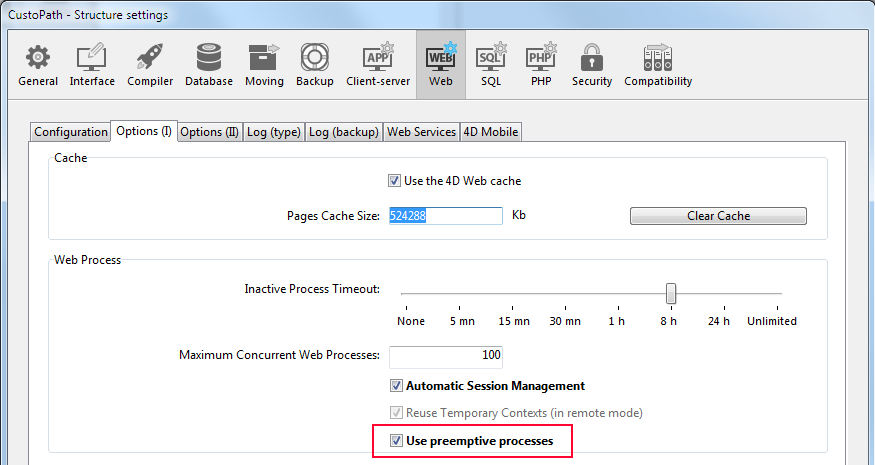This screenshot has height=465, width=875.
Task: Click the None label under the timeout slider
Action: coord(411,321)
